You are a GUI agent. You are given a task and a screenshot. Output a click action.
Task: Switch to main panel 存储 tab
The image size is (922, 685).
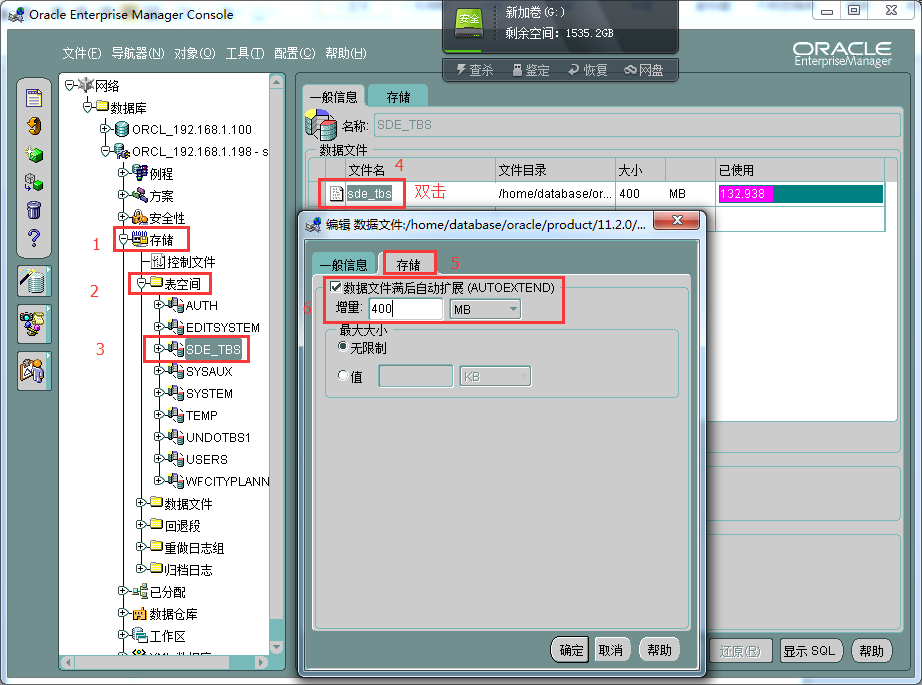[x=398, y=96]
